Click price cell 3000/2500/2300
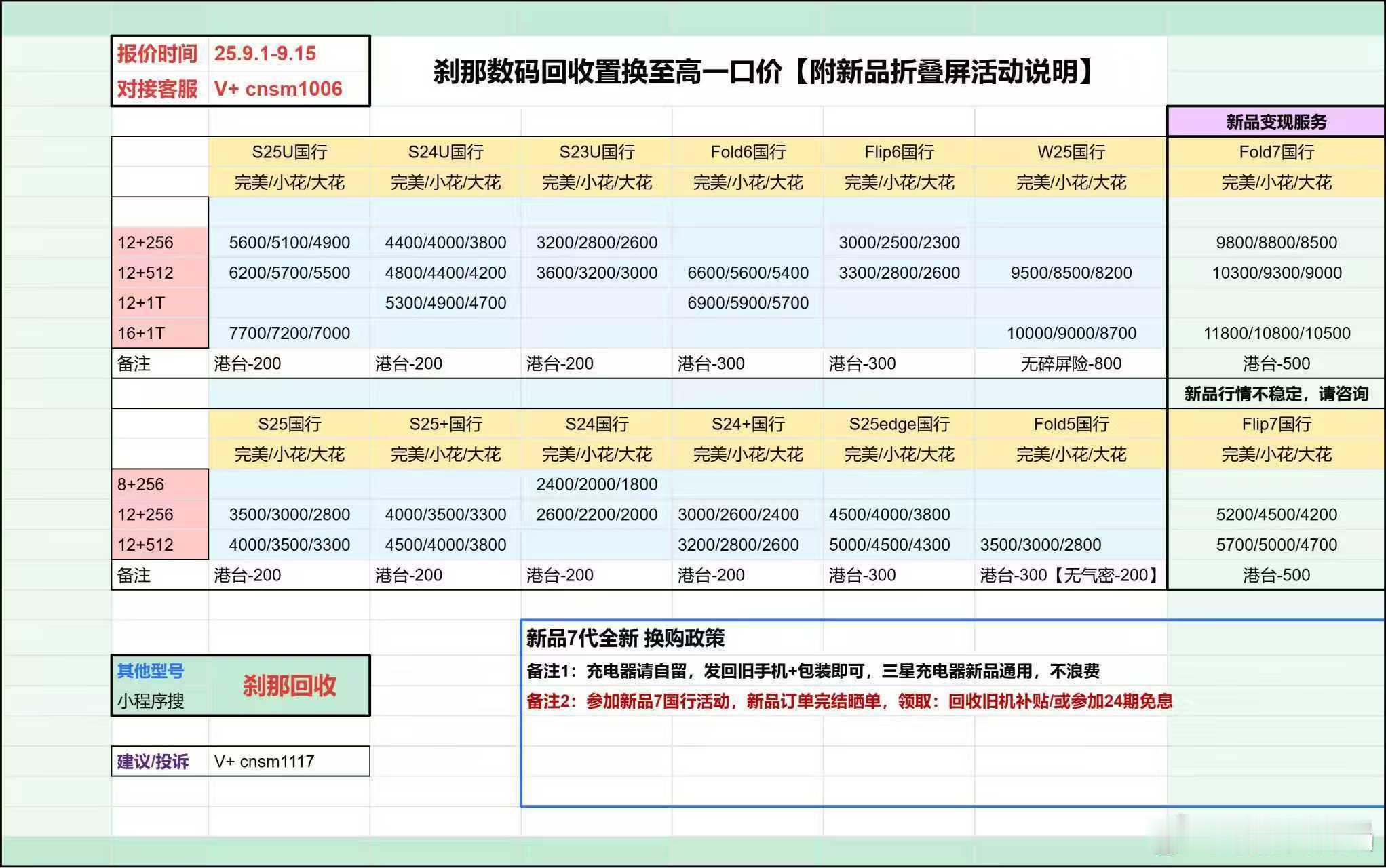The image size is (1386, 868). tap(900, 243)
